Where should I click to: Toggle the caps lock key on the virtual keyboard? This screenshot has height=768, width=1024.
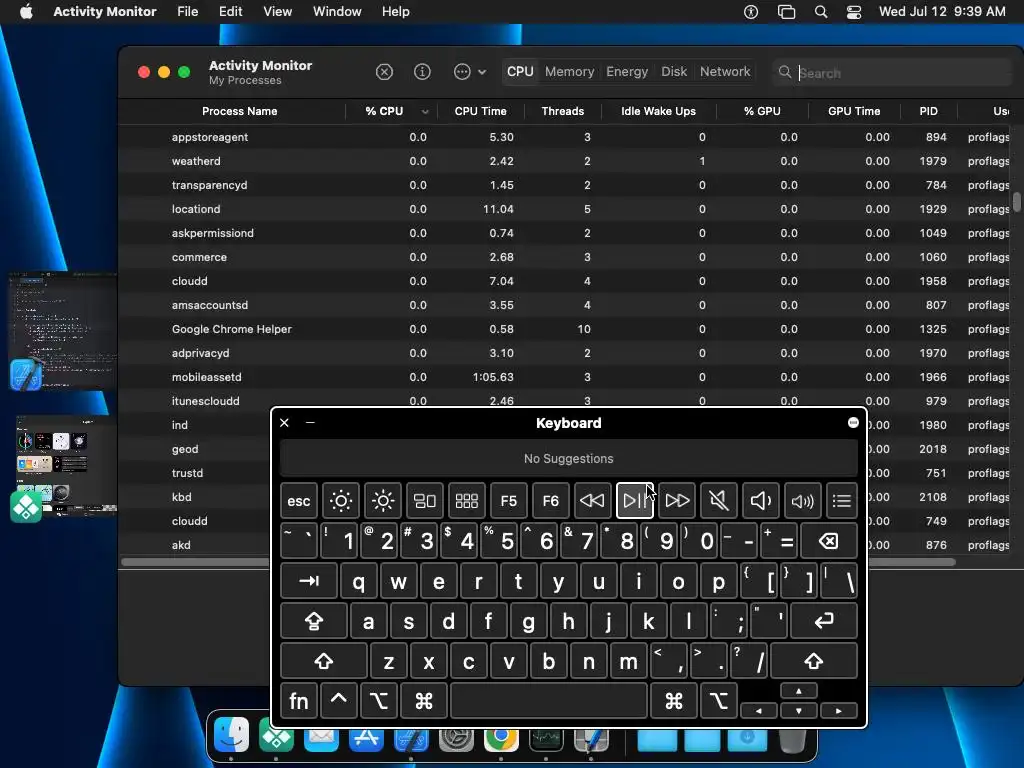coord(314,621)
